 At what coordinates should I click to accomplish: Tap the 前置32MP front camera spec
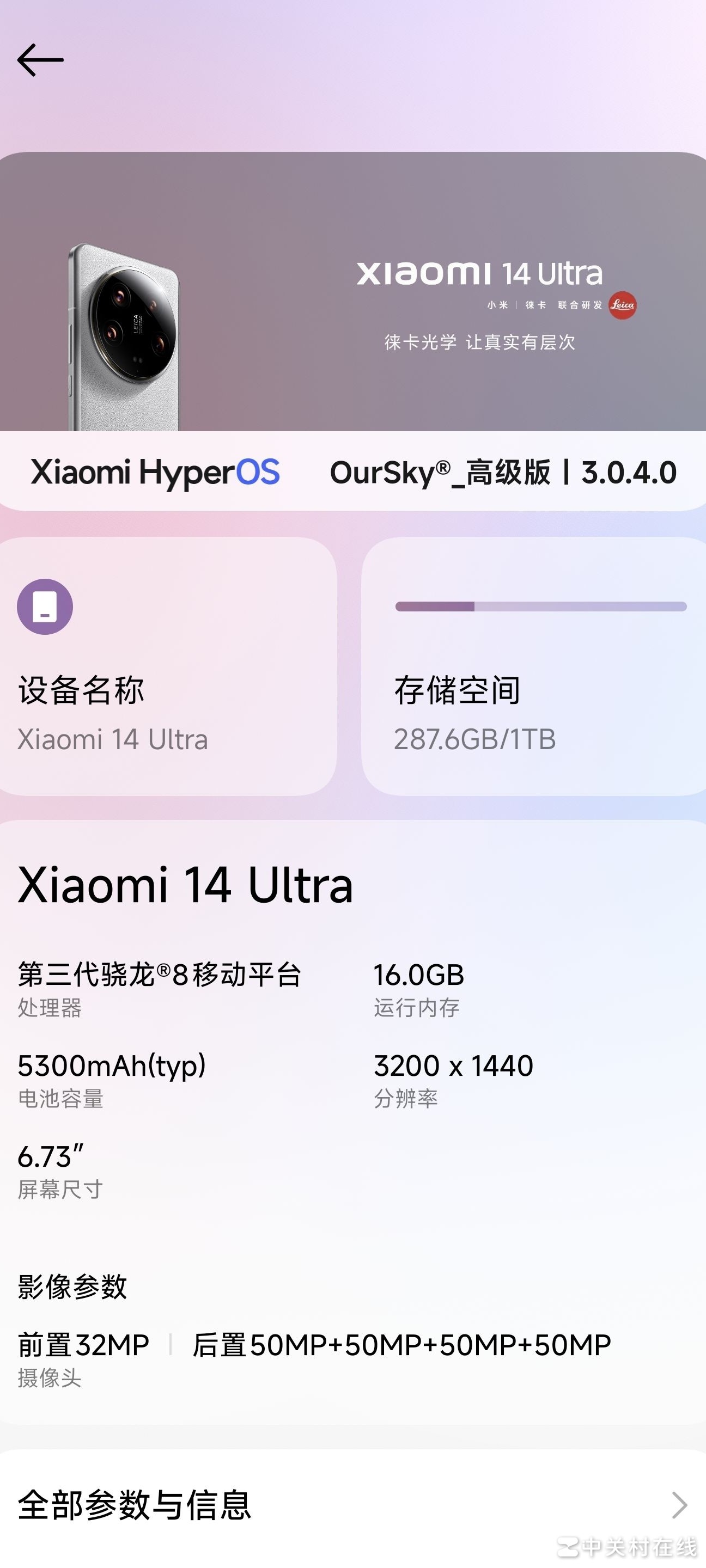(83, 1345)
